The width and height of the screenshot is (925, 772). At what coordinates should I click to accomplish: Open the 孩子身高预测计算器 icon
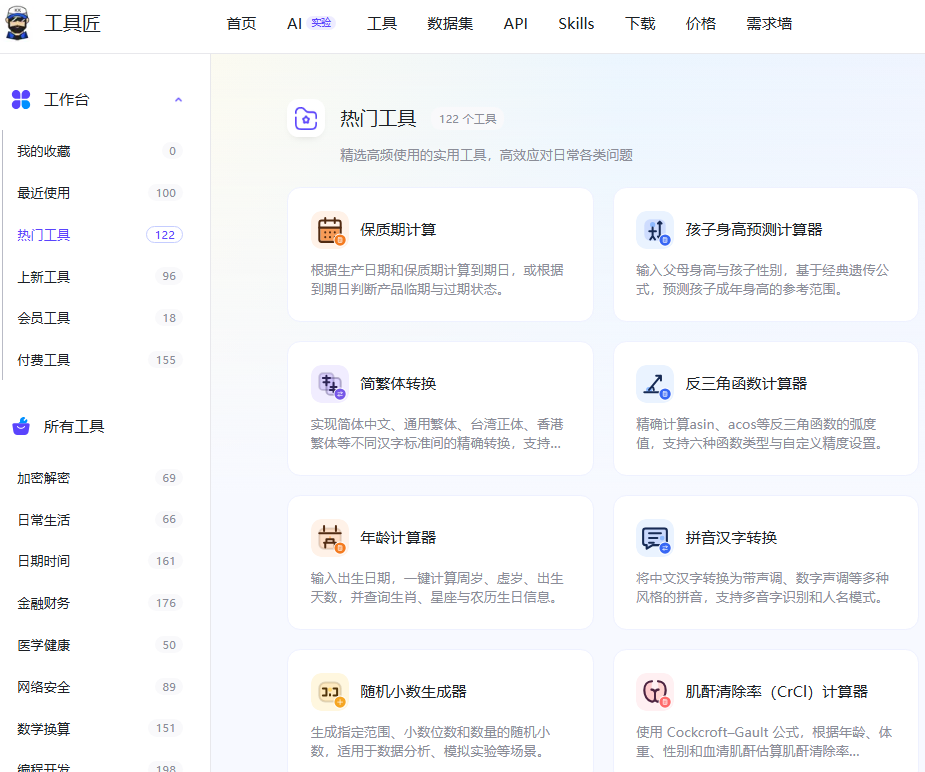(x=655, y=230)
